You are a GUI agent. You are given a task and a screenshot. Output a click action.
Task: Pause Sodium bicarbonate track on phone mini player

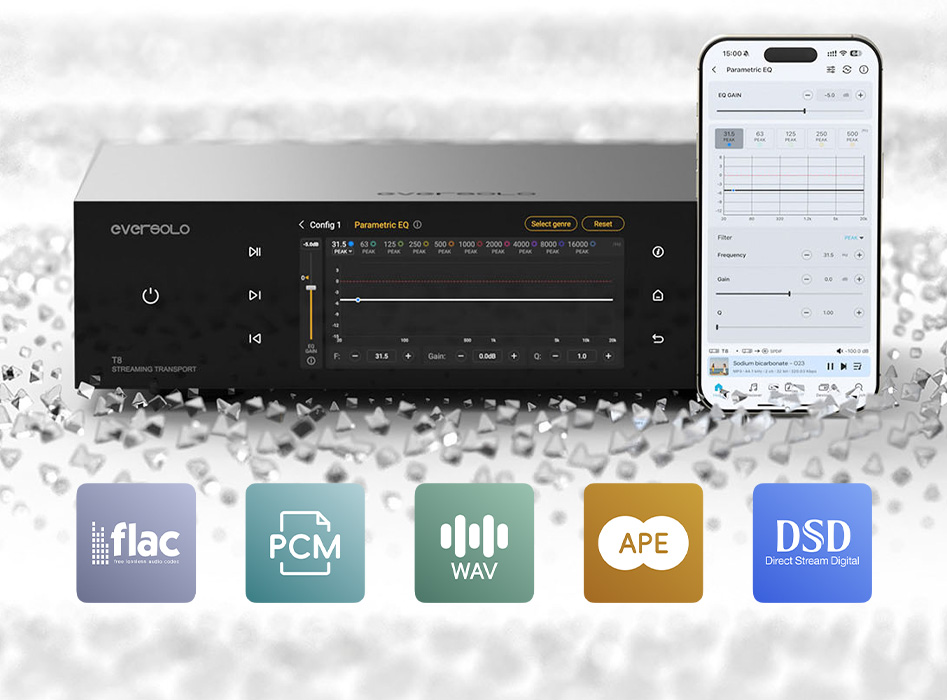coord(830,367)
